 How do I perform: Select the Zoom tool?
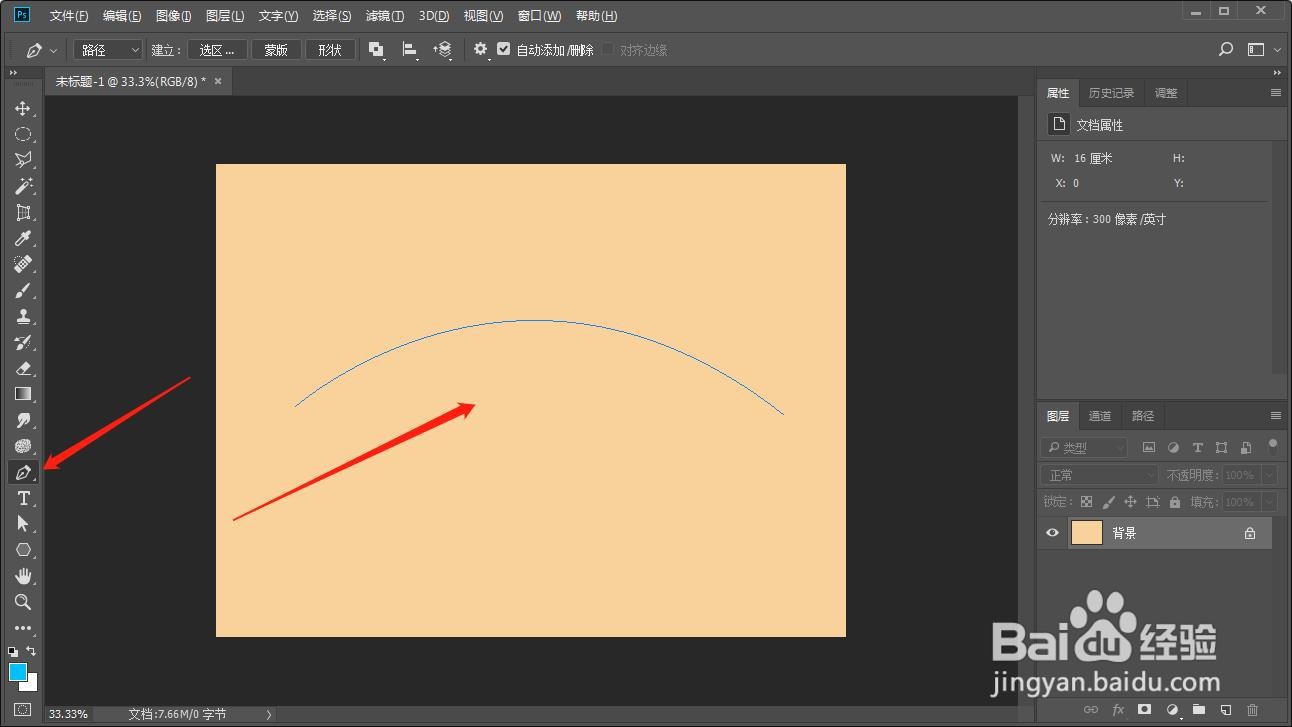(23, 602)
